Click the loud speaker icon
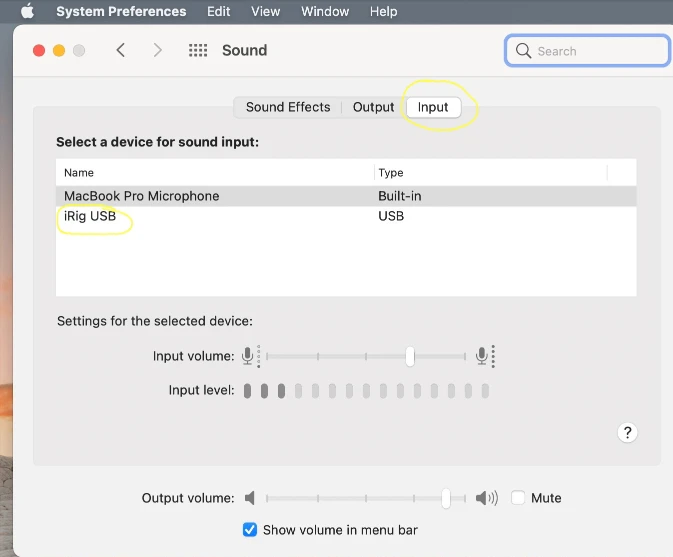The height and width of the screenshot is (557, 673). tap(487, 498)
